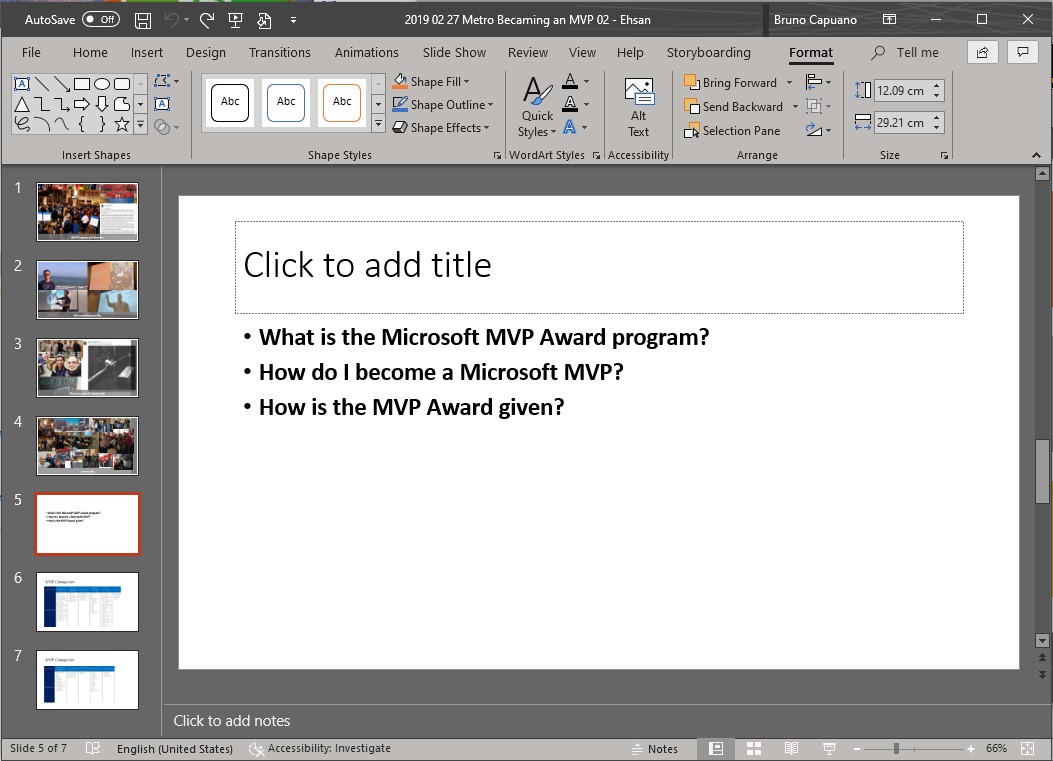
Task: Click the zoom slider
Action: pyautogui.click(x=895, y=748)
